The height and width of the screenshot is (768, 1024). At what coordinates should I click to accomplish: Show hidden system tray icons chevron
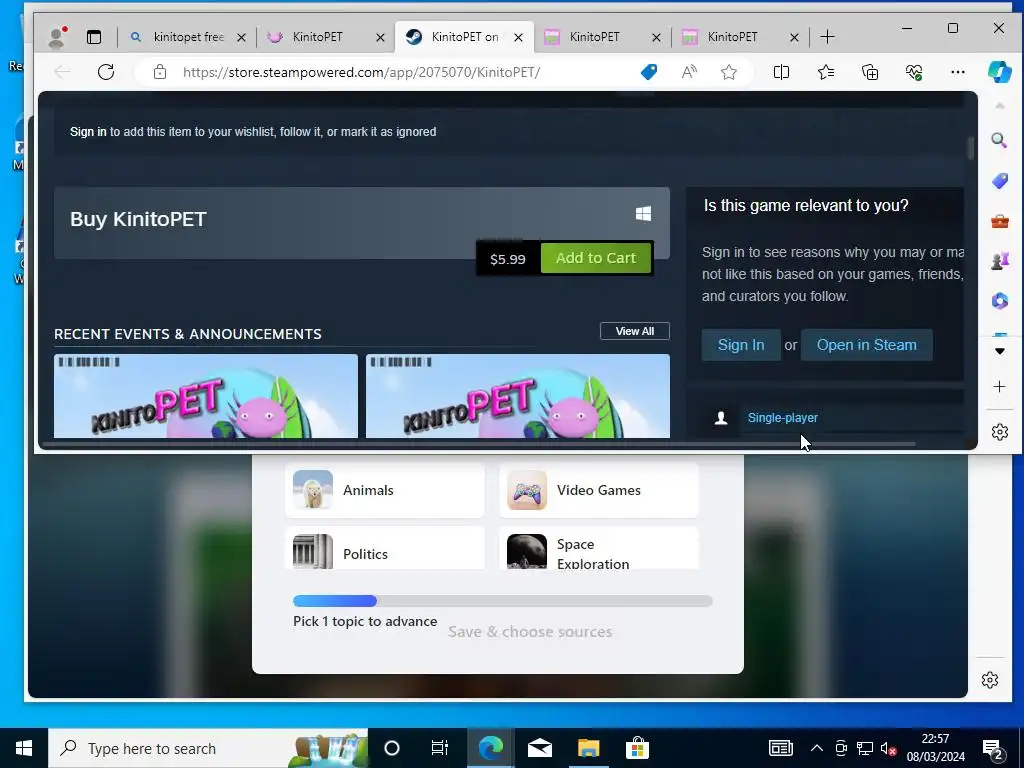pyautogui.click(x=816, y=748)
